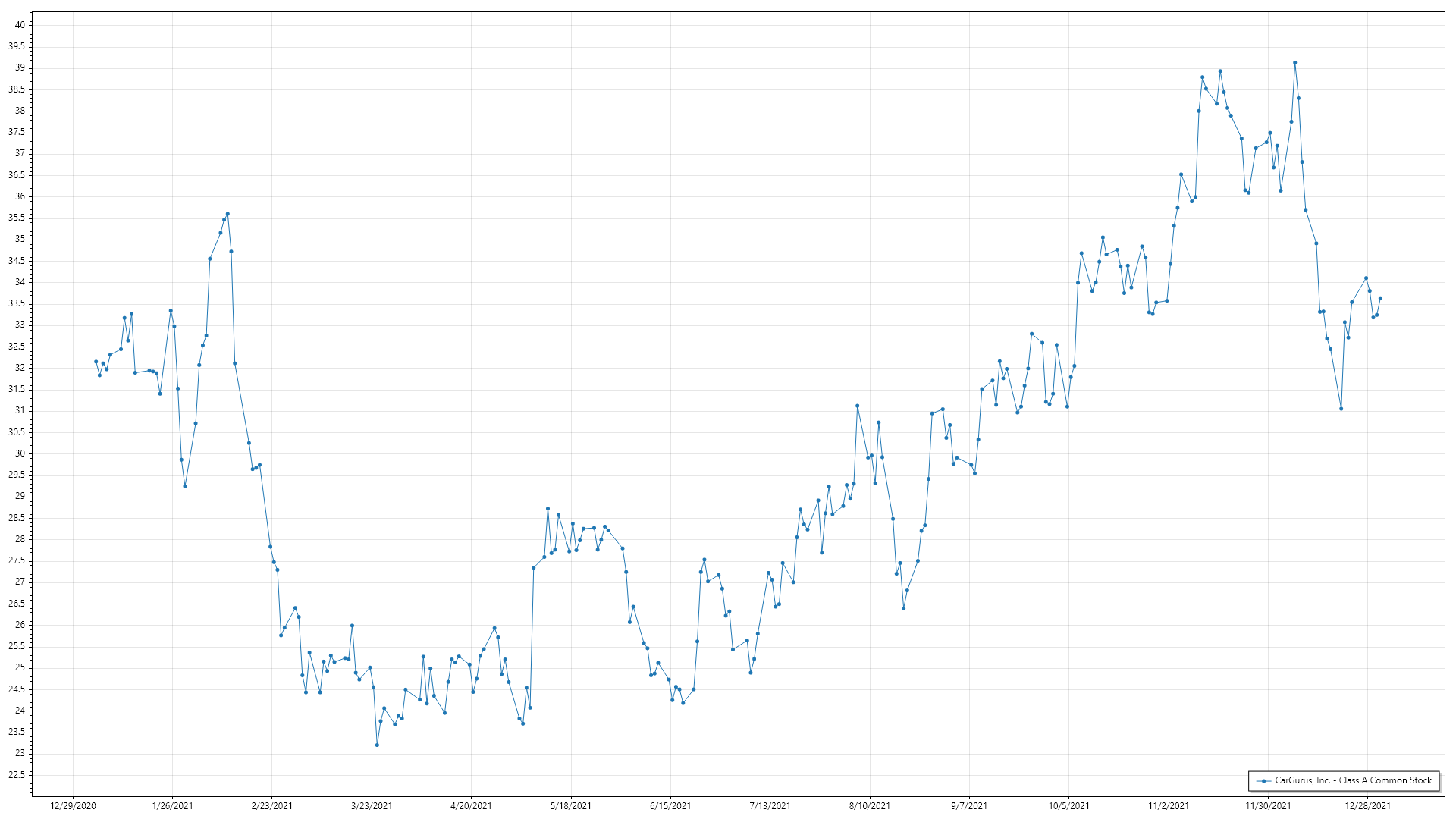
Task: Click the 40 y-axis value label
Action: [20, 25]
